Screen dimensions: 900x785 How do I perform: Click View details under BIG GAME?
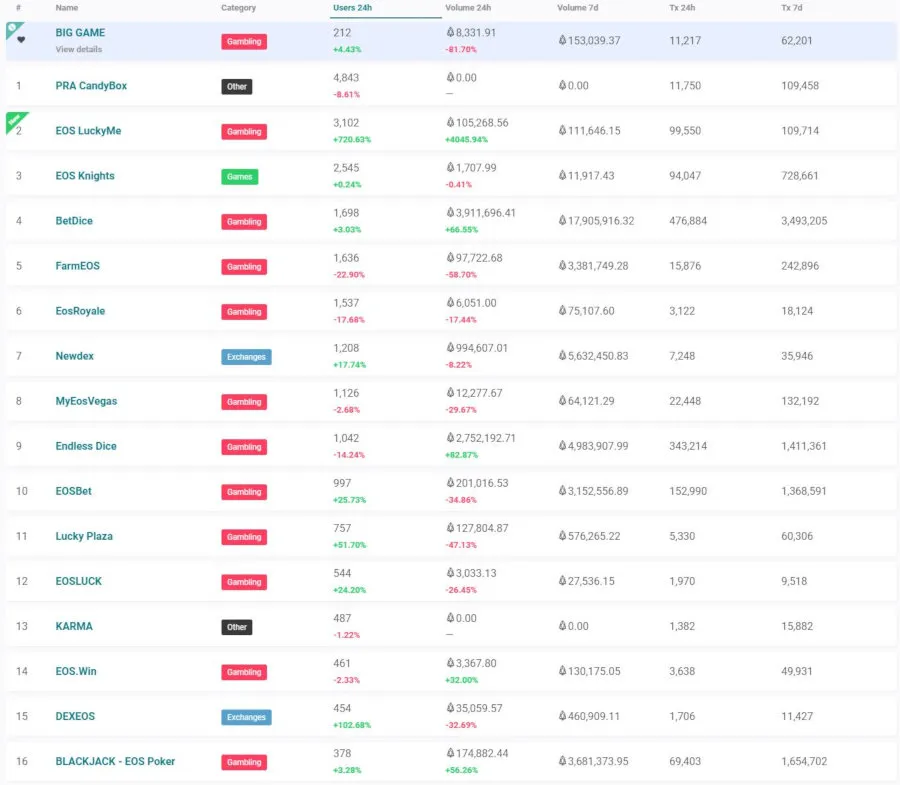(79, 49)
